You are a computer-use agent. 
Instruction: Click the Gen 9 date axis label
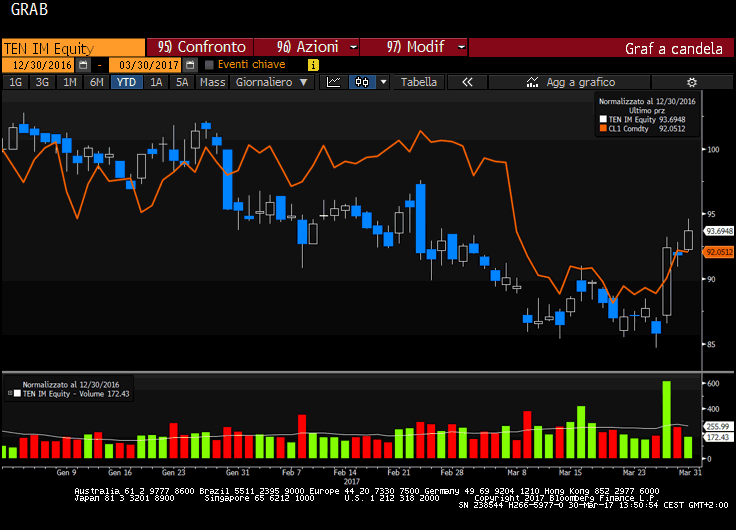(66, 472)
